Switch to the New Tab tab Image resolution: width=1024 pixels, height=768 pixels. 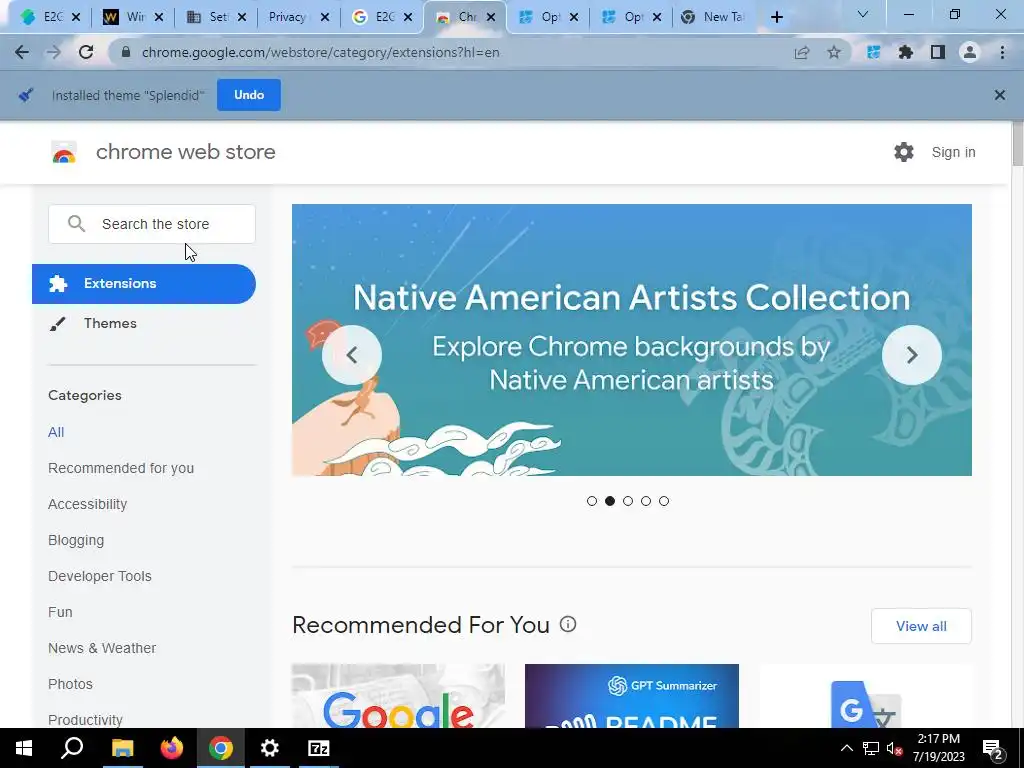coord(715,18)
